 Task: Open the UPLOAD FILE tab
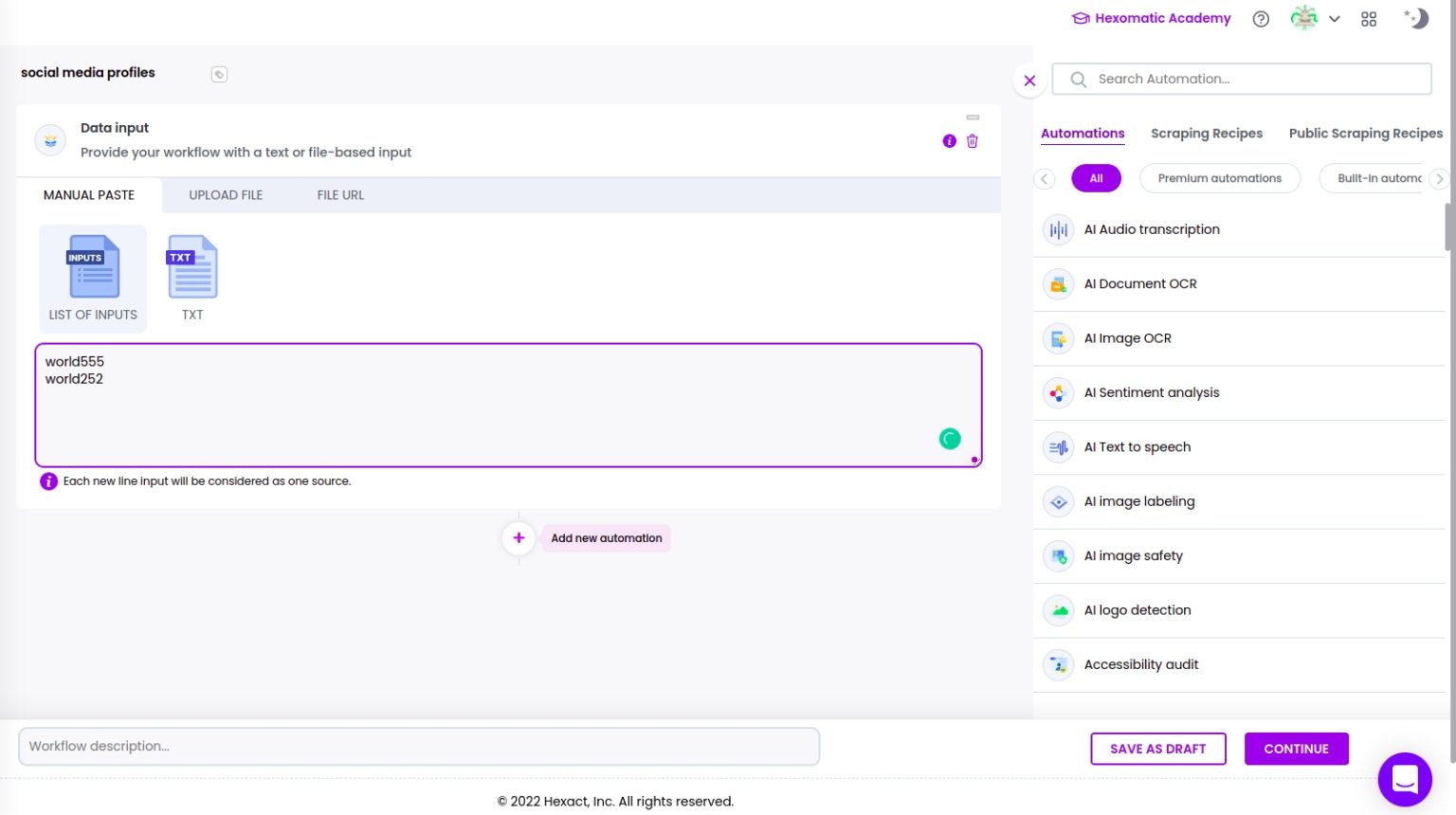pos(225,195)
